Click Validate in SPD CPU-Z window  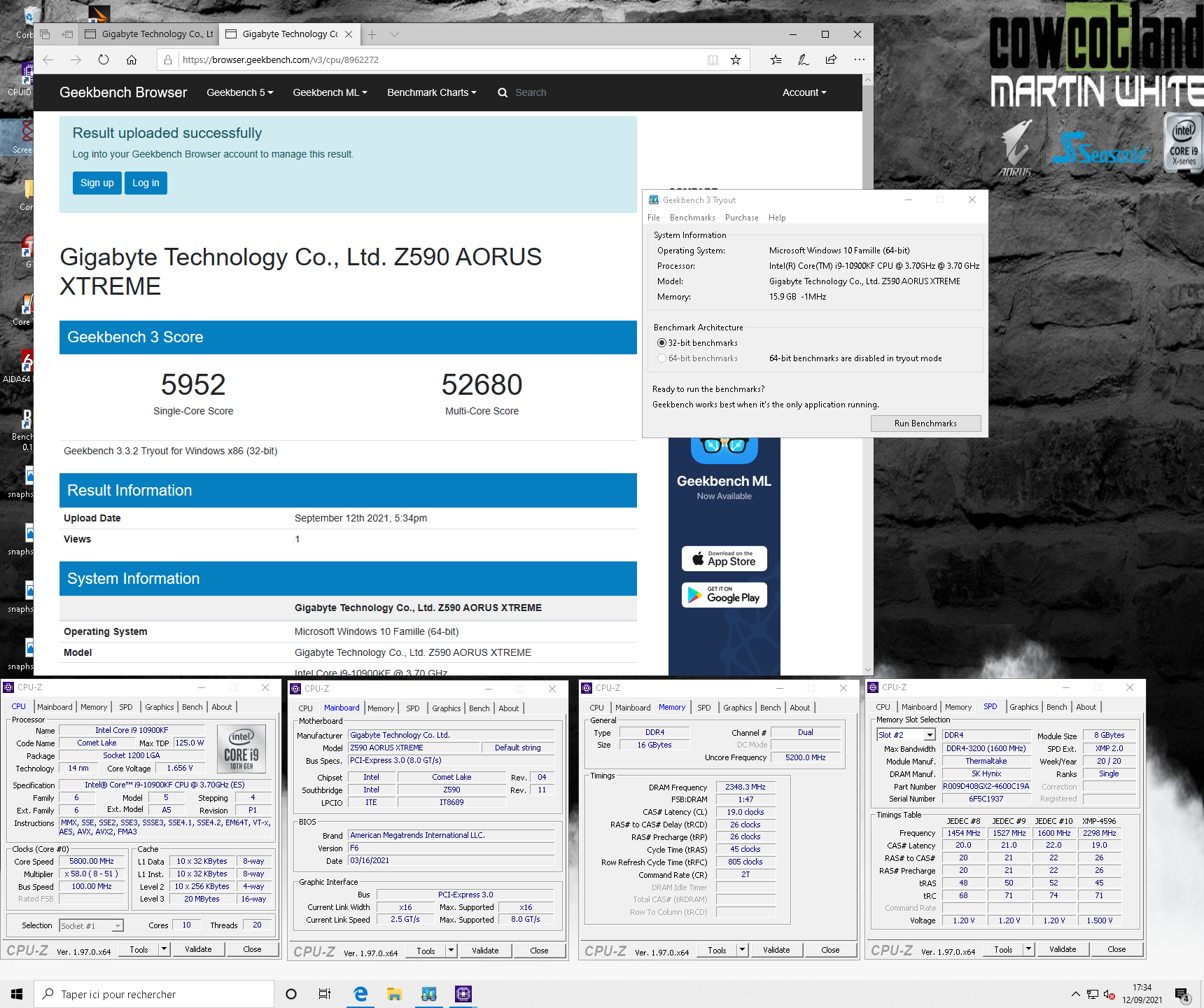click(1063, 949)
